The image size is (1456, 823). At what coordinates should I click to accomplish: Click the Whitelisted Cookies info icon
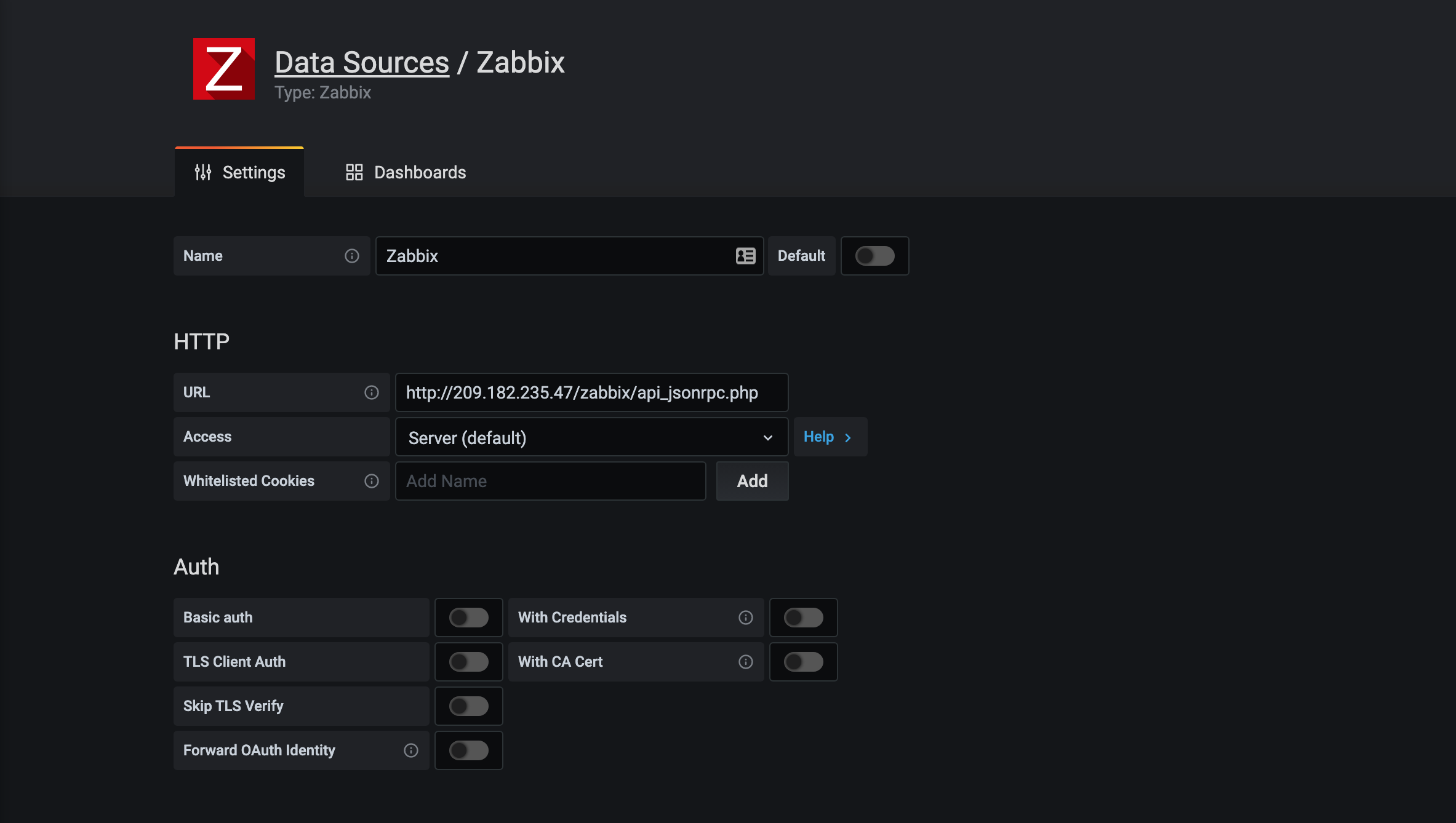(x=371, y=481)
